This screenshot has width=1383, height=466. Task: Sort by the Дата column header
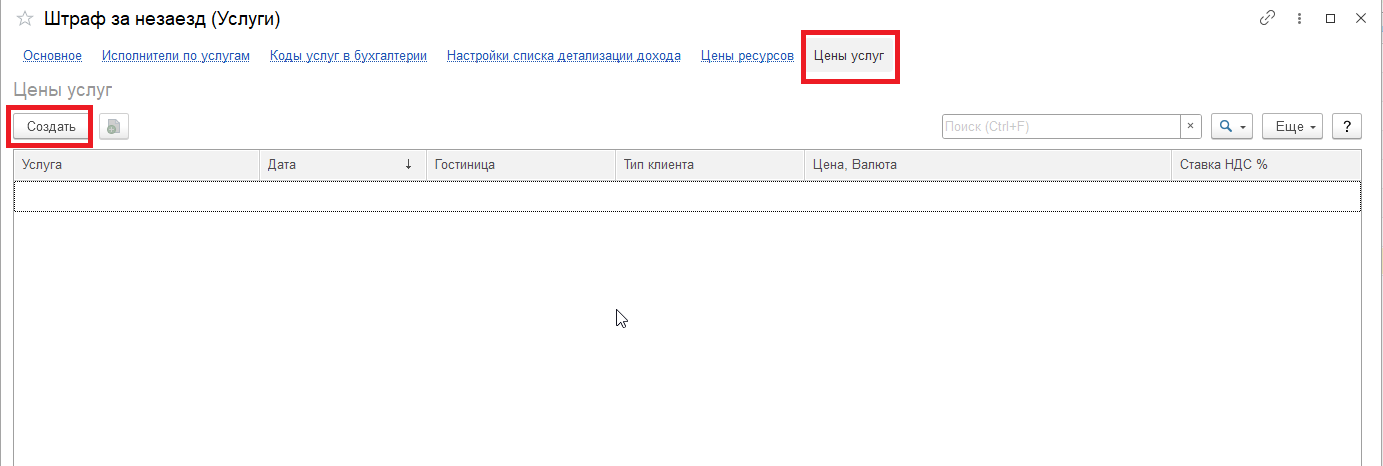pyautogui.click(x=343, y=164)
